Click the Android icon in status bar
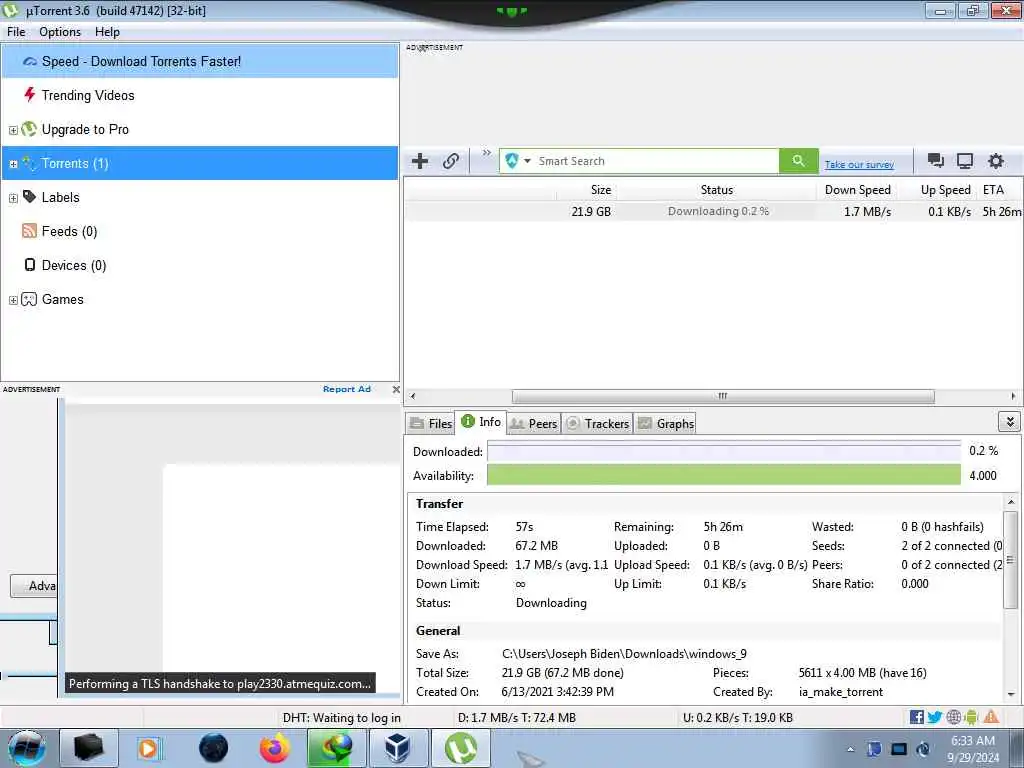This screenshot has height=768, width=1024. [x=971, y=717]
